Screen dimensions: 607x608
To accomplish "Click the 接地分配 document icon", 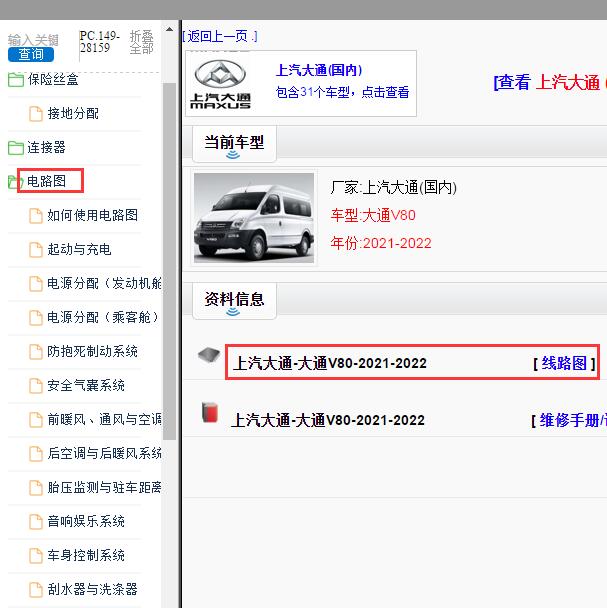I will [x=36, y=114].
